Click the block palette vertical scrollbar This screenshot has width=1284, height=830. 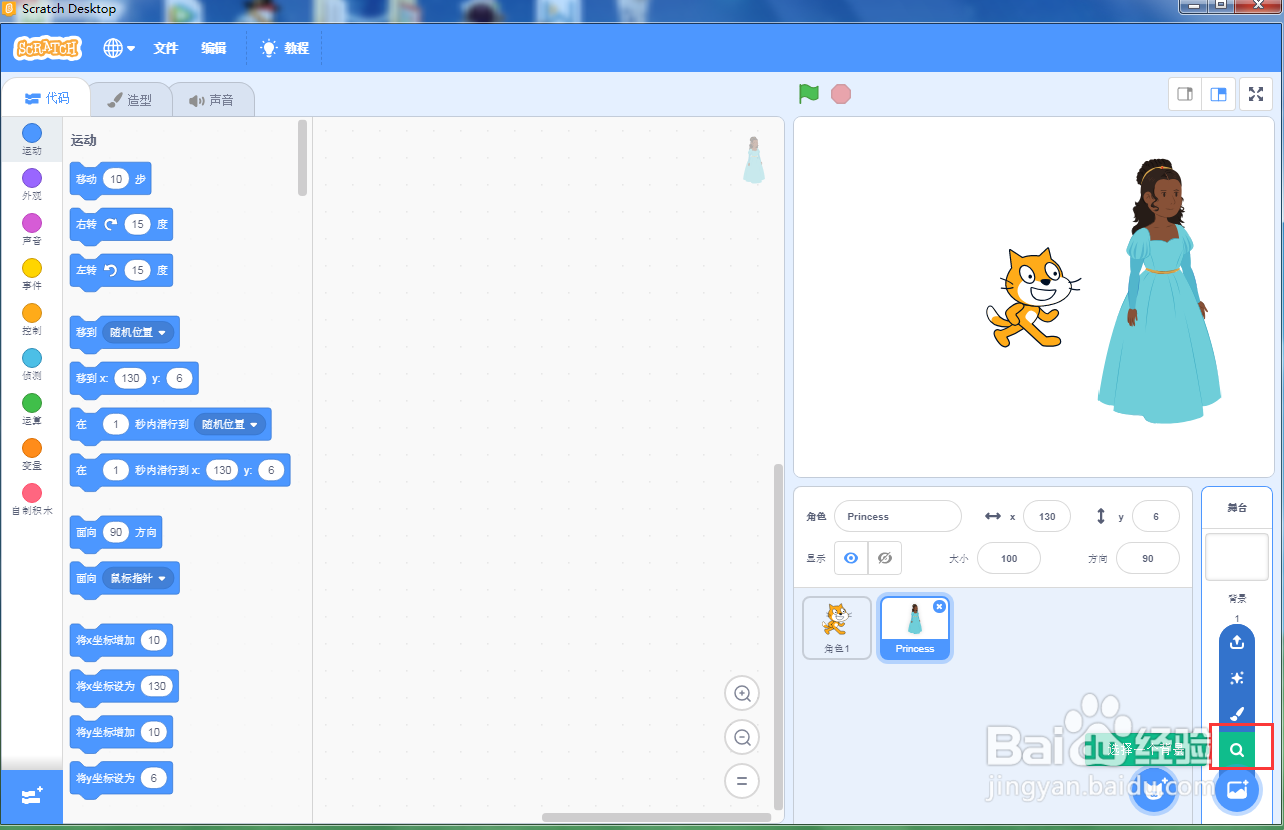[303, 158]
